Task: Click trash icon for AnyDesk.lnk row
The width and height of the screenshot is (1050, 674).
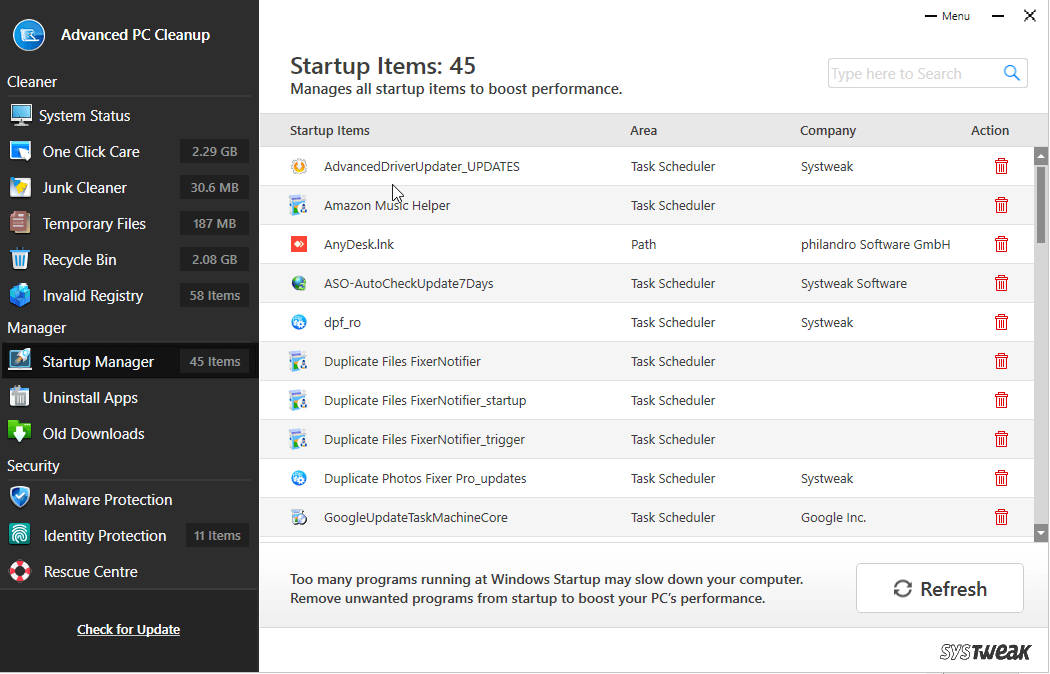Action: pos(1001,244)
